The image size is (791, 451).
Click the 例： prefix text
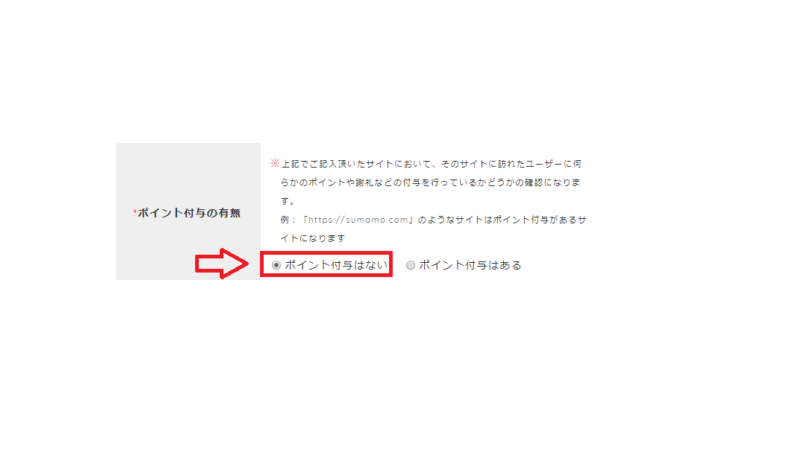289,220
